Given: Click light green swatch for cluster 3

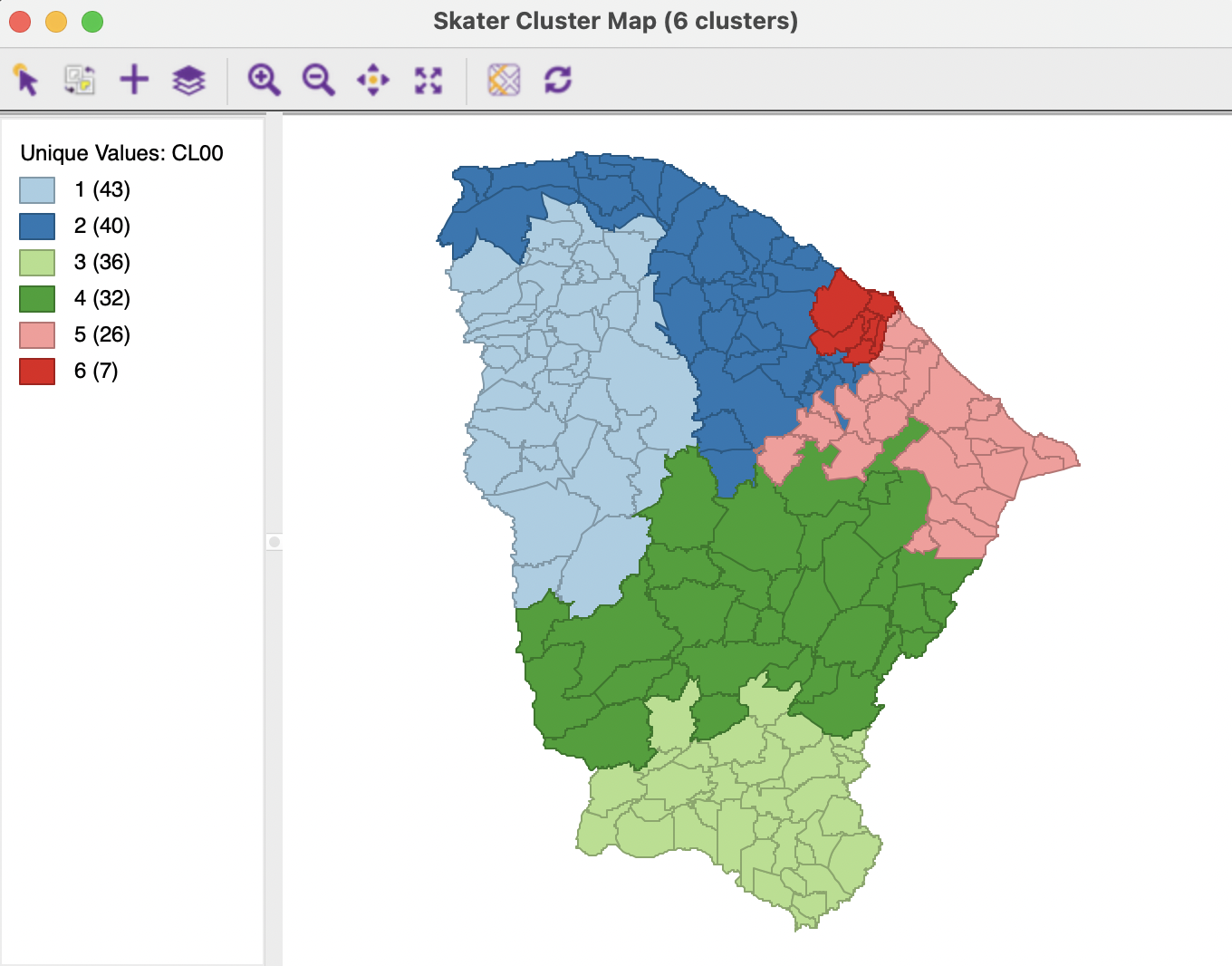Looking at the screenshot, I should point(37,263).
